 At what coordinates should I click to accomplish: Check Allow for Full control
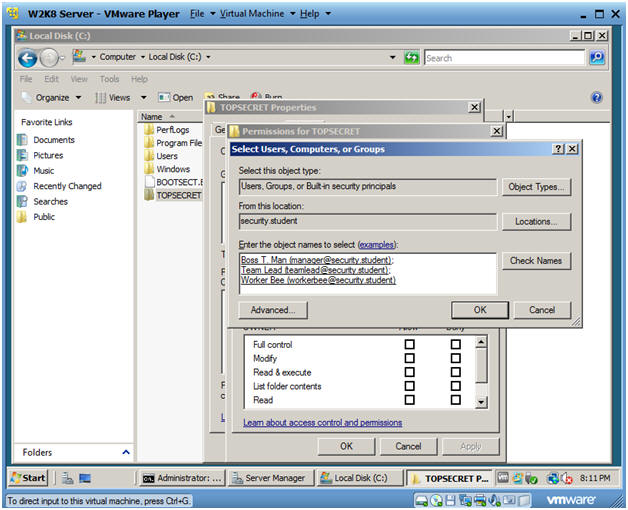[x=409, y=344]
